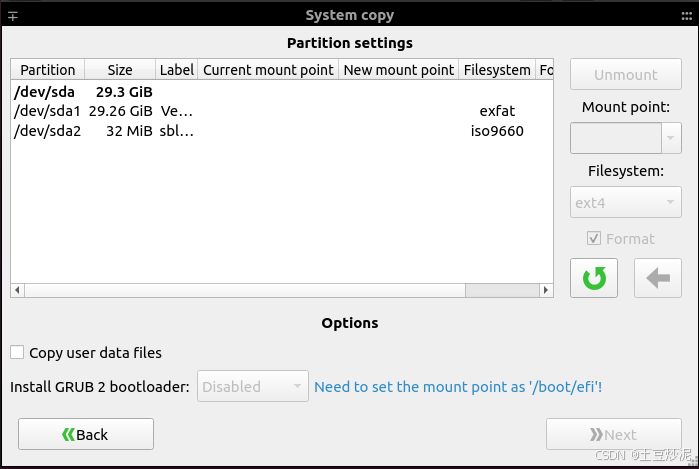Click the pin icon in title bar

click(x=13, y=16)
